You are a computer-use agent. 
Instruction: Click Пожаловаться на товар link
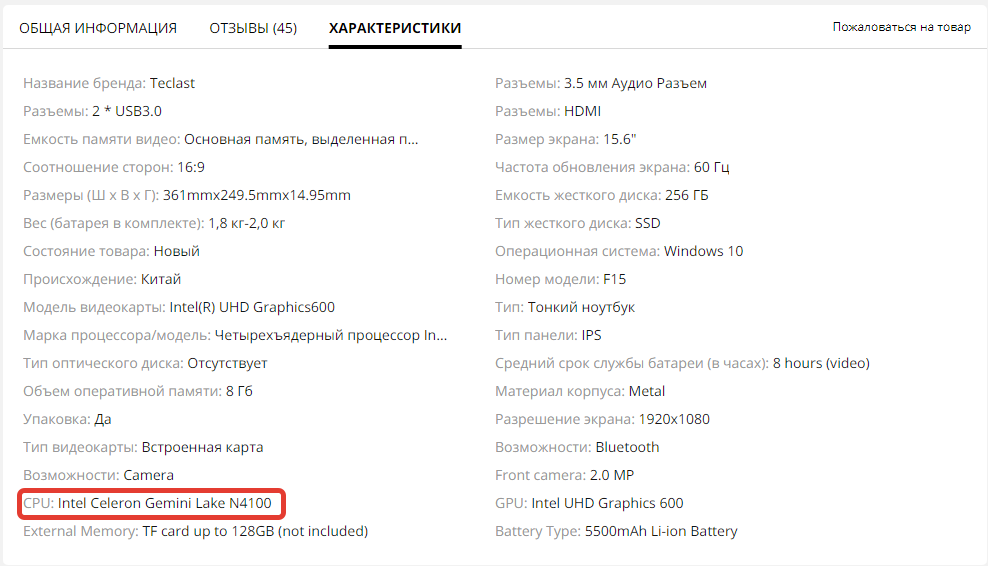coord(902,27)
